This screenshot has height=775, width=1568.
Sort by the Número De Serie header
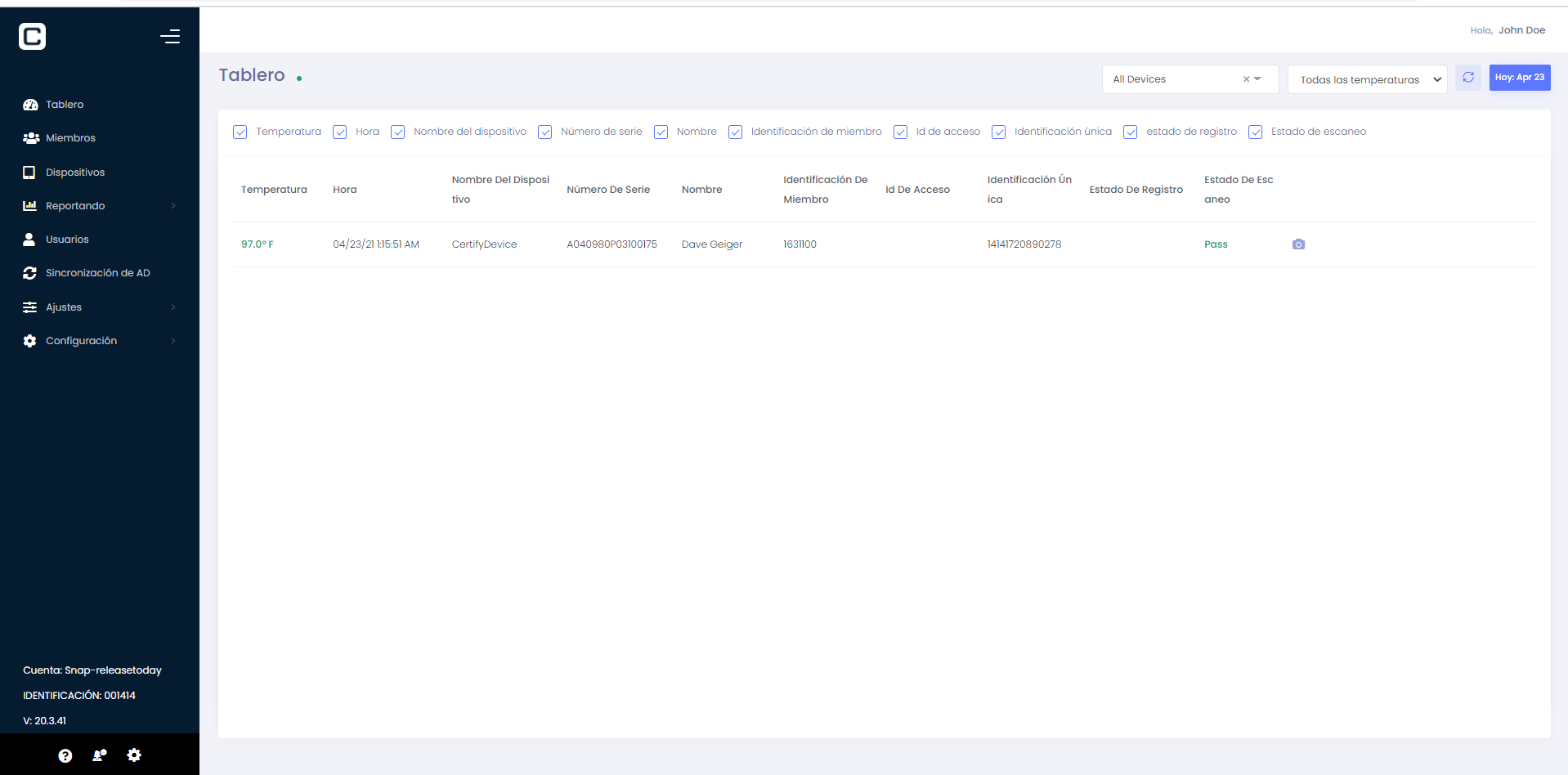point(608,190)
